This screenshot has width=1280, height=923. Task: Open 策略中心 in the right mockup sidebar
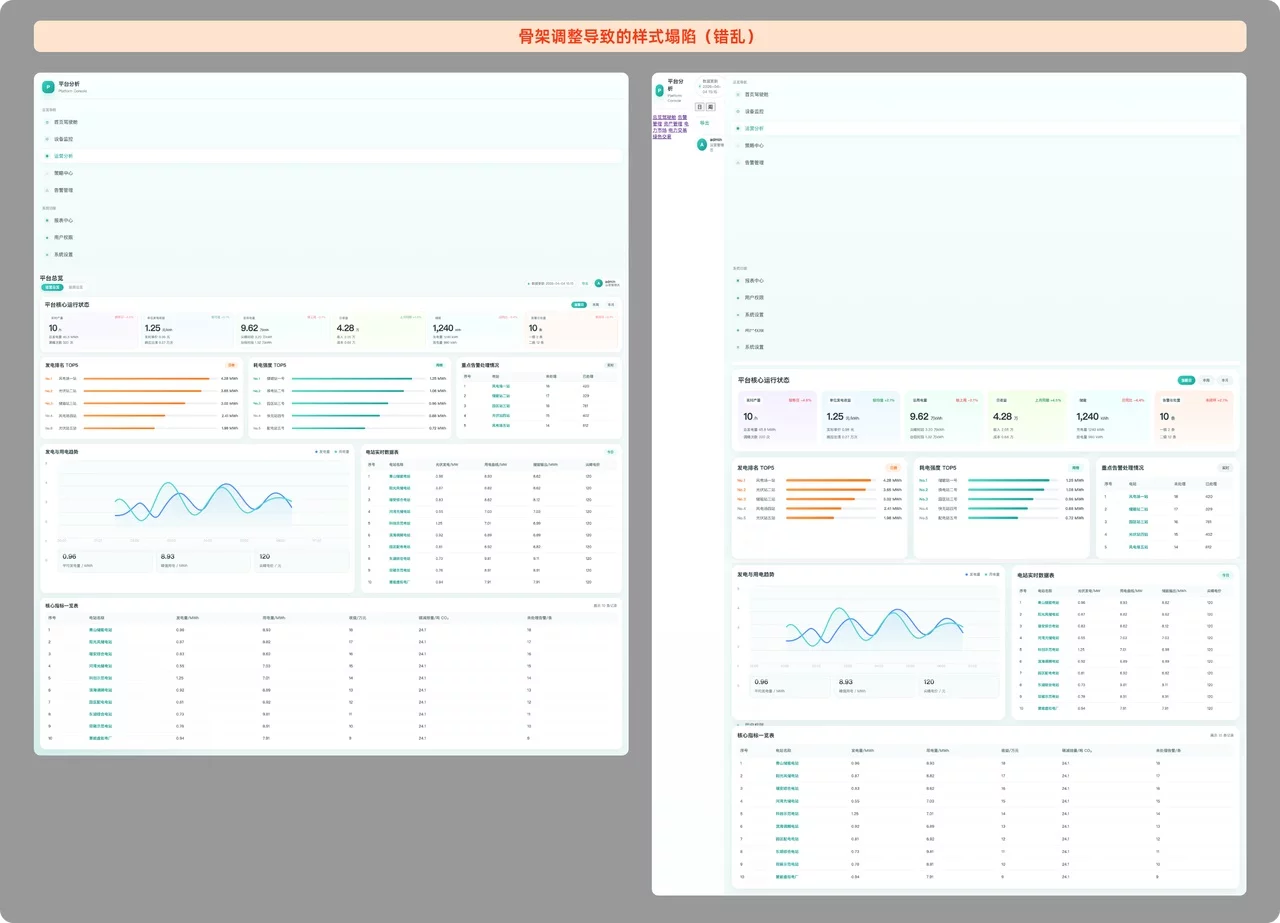coord(754,145)
